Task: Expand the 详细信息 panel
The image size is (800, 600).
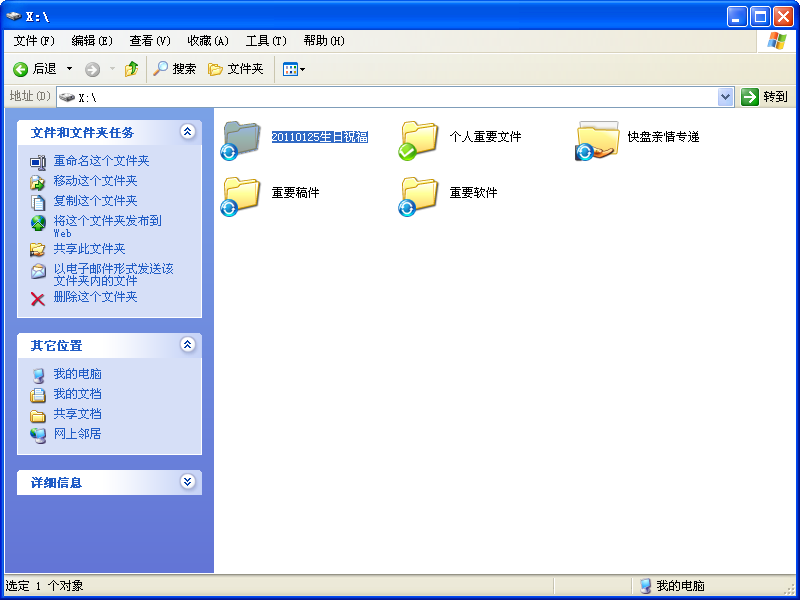Action: (187, 481)
